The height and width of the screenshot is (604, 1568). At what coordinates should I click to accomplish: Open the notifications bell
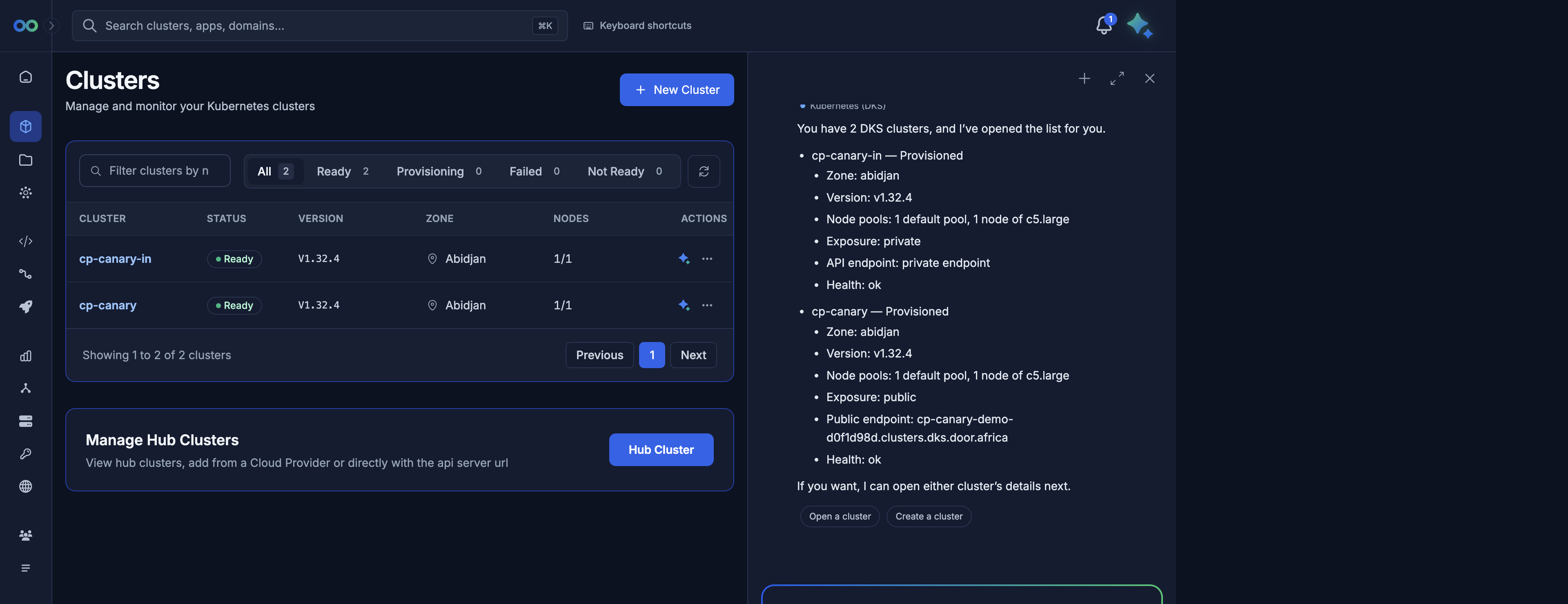[x=1104, y=25]
